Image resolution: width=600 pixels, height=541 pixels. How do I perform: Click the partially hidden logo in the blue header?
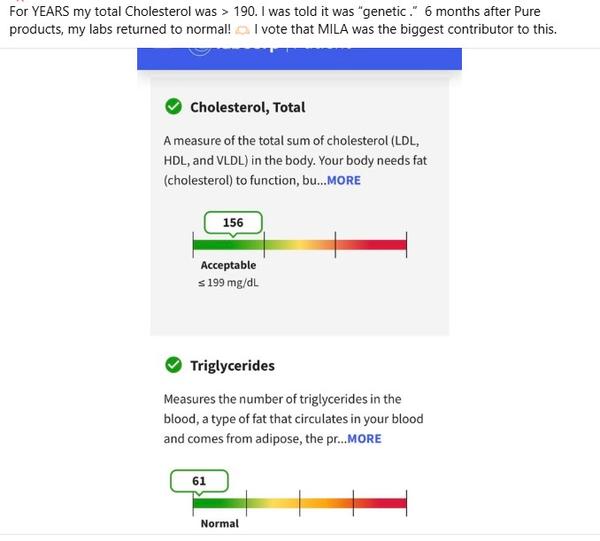click(x=200, y=51)
